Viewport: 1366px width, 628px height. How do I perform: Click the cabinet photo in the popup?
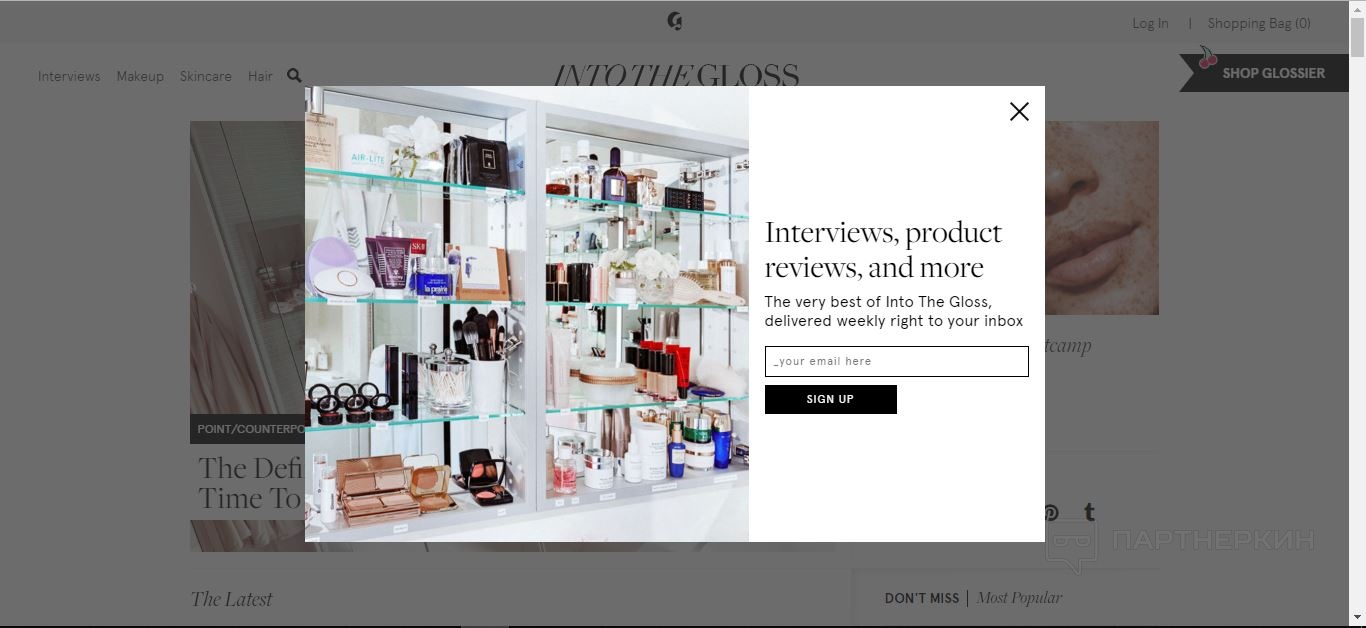pos(527,314)
